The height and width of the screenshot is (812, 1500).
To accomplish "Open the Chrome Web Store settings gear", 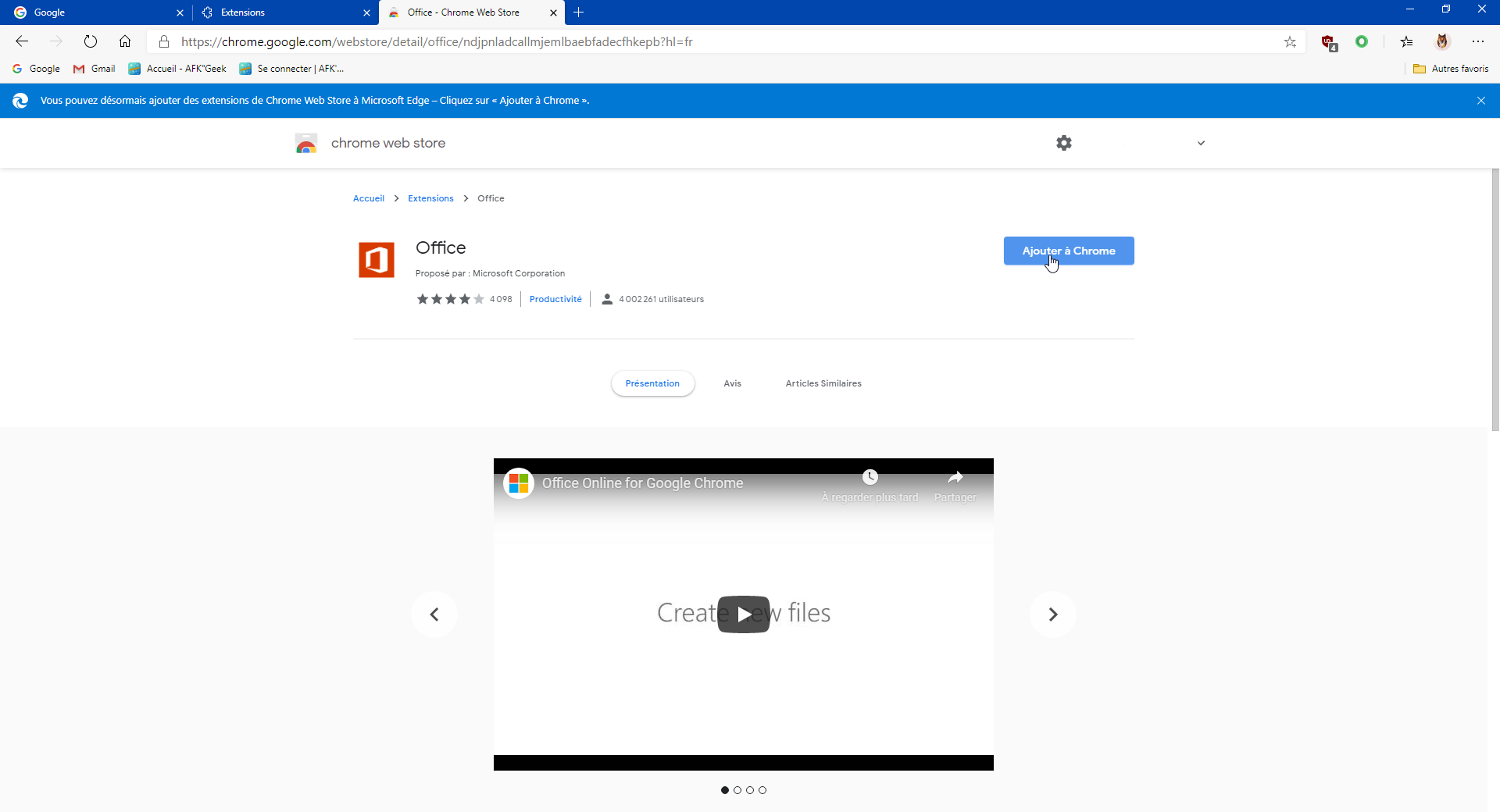I will pos(1064,143).
